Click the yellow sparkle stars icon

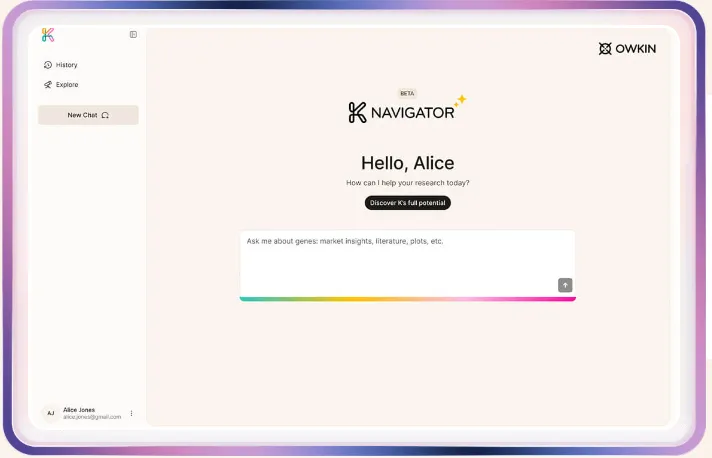(x=460, y=100)
